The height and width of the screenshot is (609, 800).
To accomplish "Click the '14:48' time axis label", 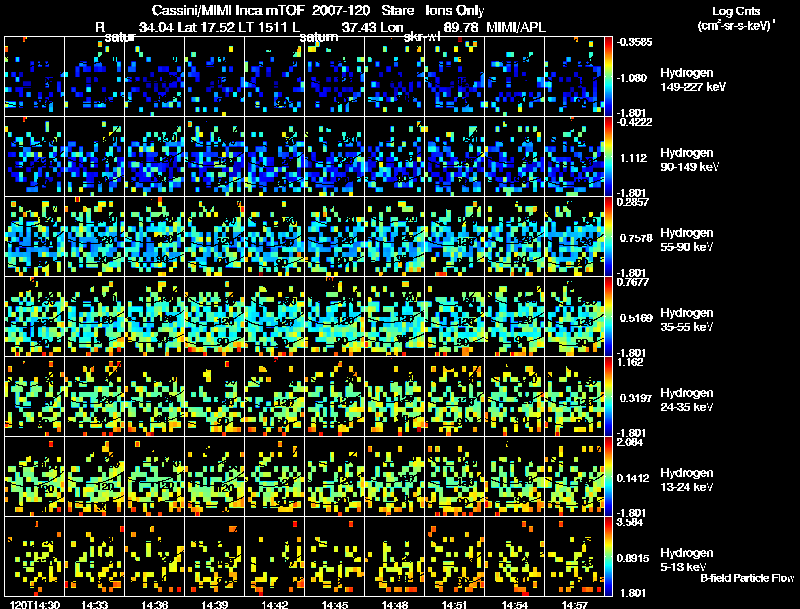I will [x=394, y=604].
